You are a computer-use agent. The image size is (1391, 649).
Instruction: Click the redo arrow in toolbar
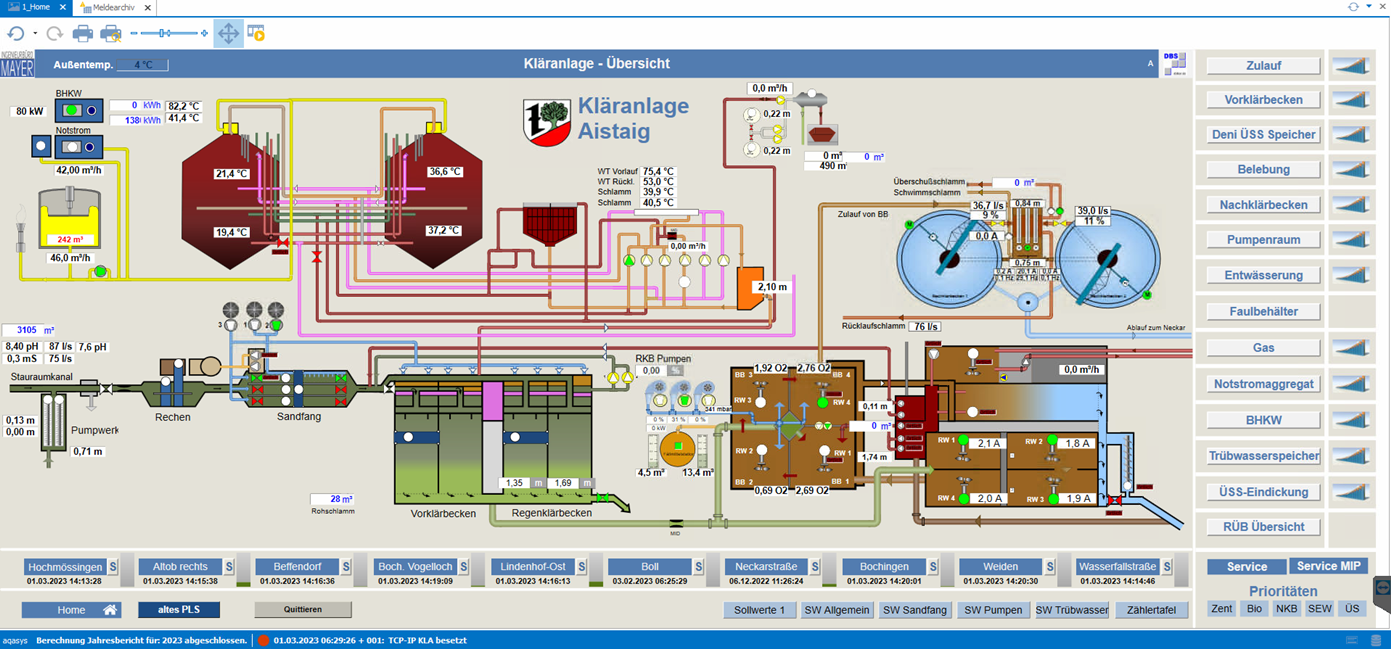click(55, 34)
